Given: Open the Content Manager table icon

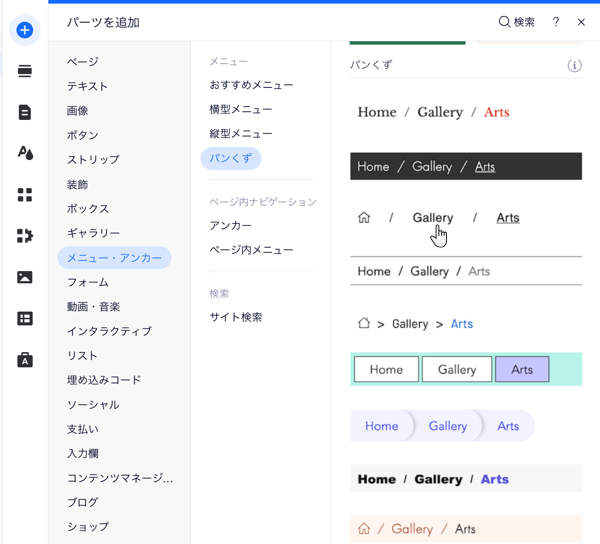Looking at the screenshot, I should 25,318.
